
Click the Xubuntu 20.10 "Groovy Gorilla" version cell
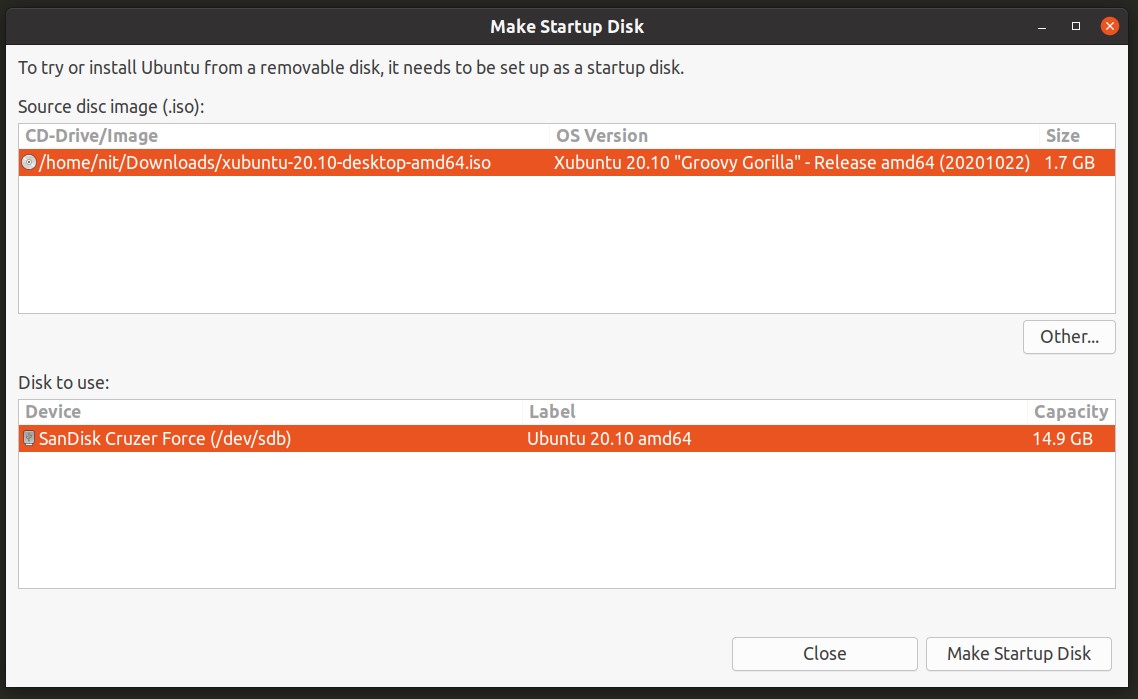pos(791,162)
